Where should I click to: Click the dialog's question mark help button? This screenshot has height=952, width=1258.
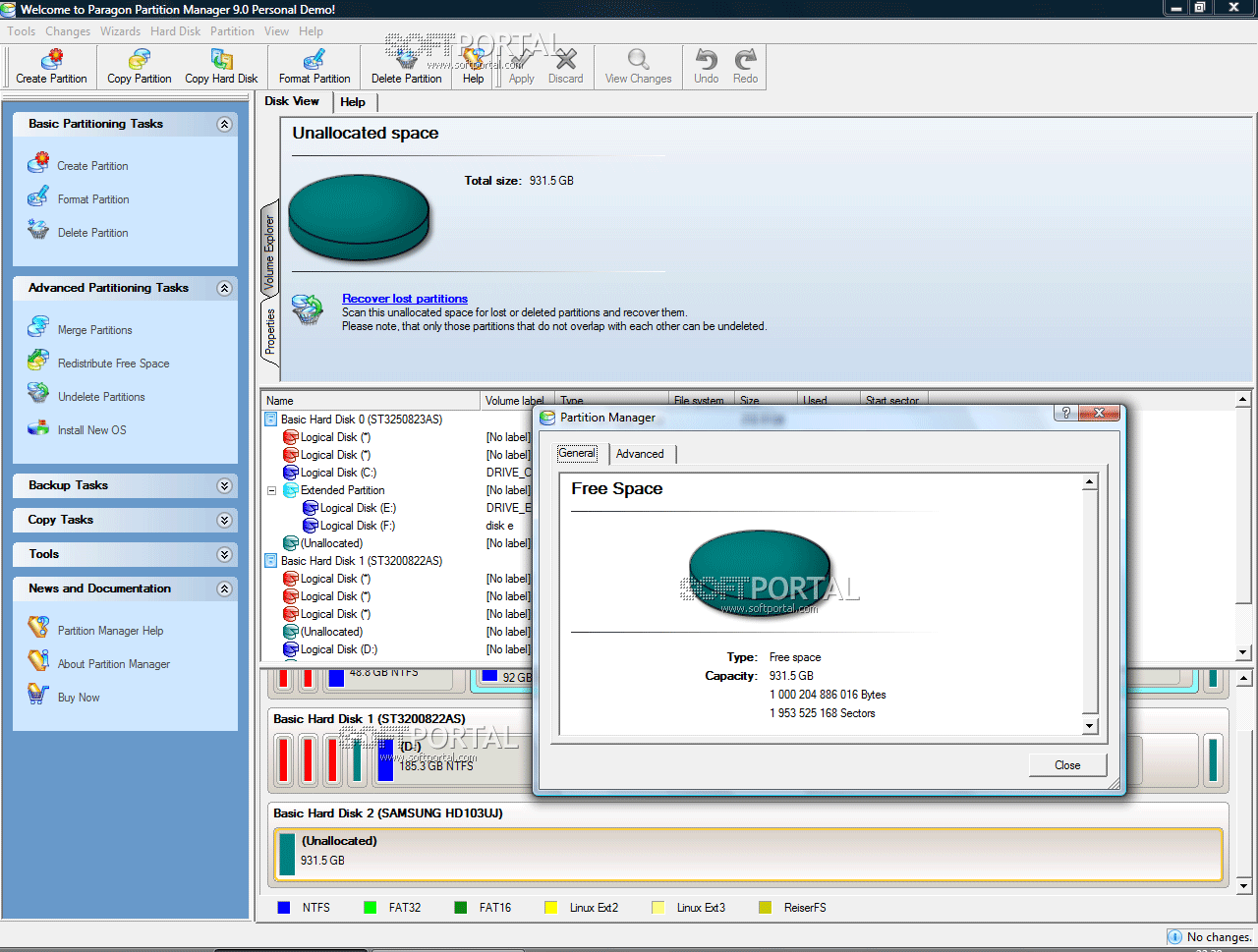[x=1065, y=413]
